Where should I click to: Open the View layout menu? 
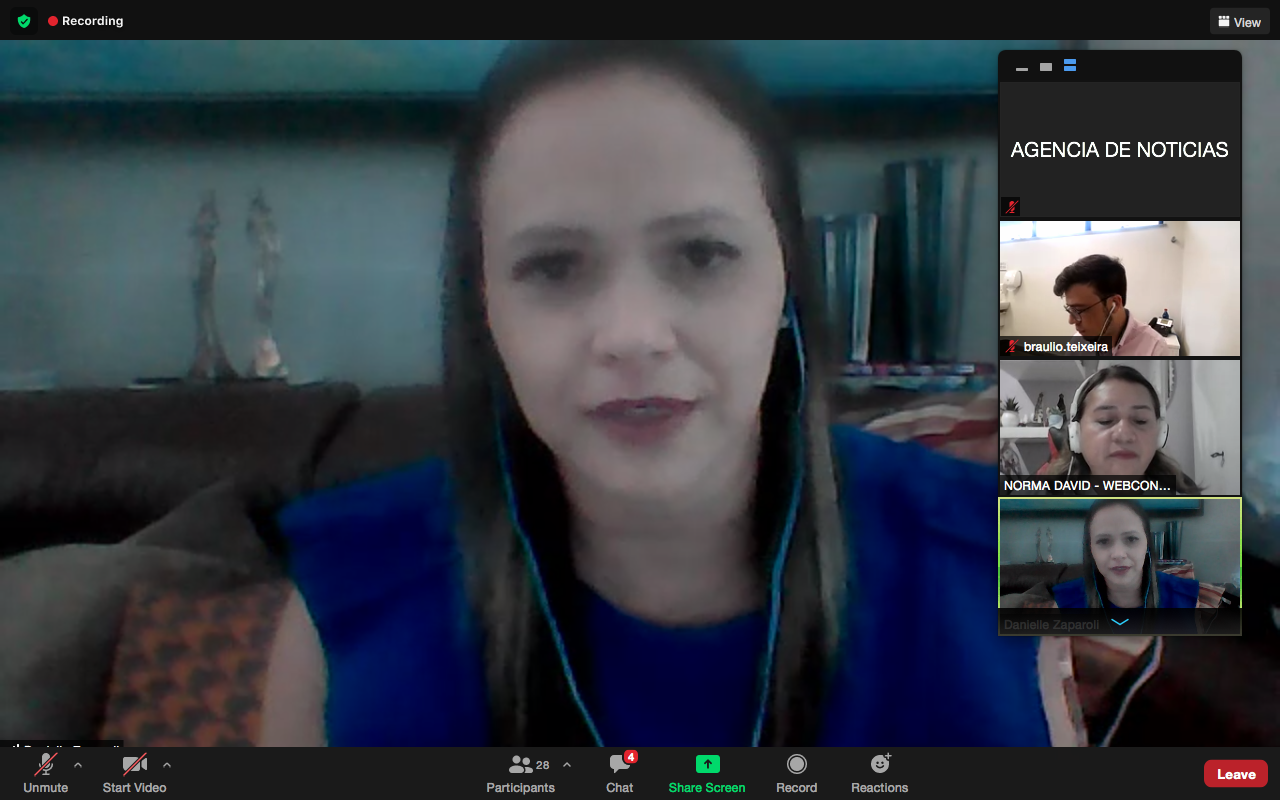[1239, 22]
